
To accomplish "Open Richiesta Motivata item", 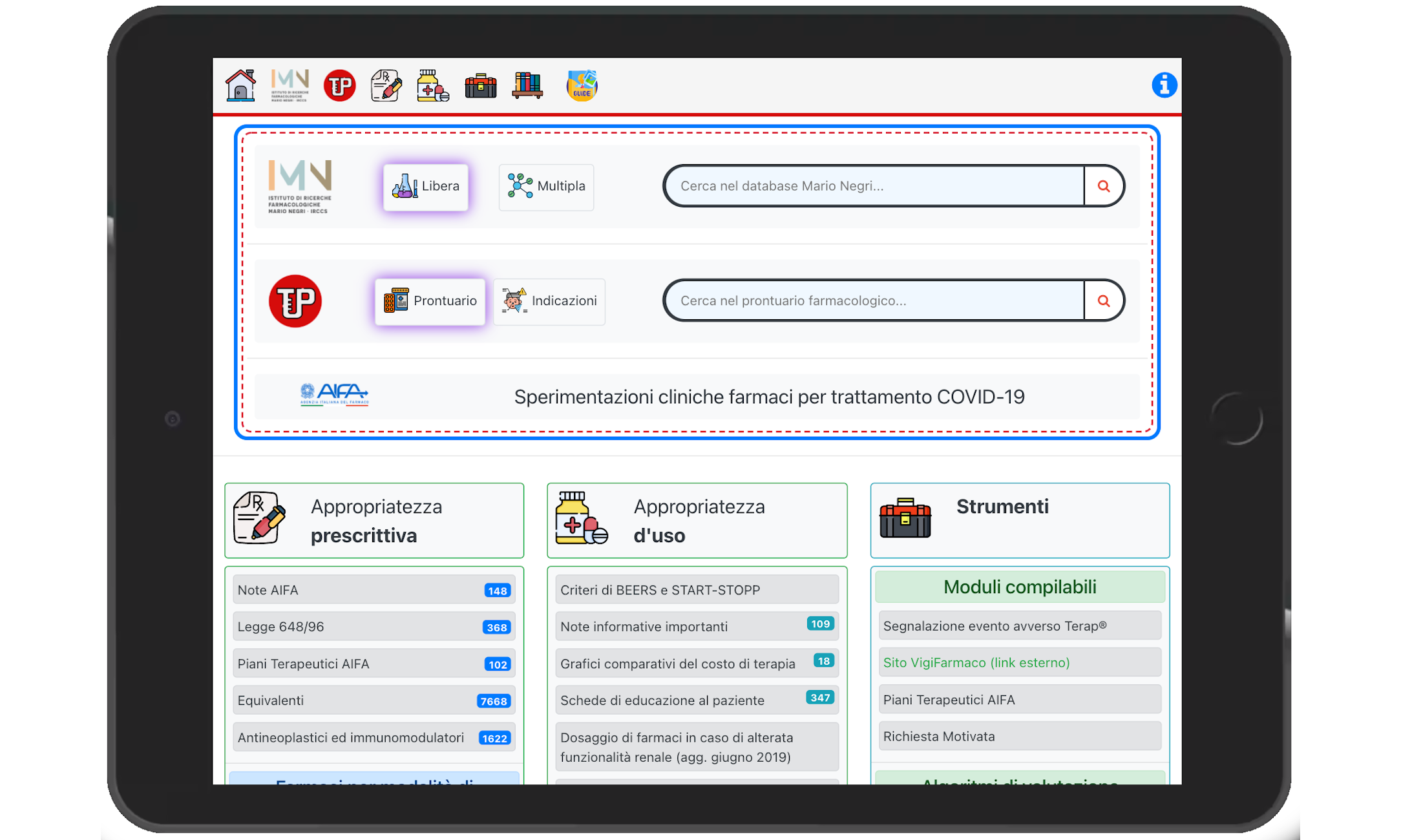I will tap(1020, 737).
